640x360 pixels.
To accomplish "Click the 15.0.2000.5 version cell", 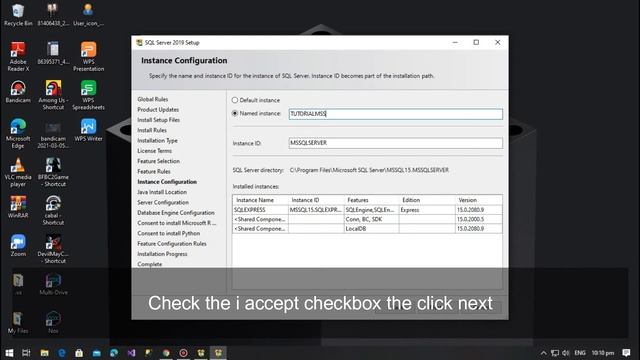I will 478,219.
